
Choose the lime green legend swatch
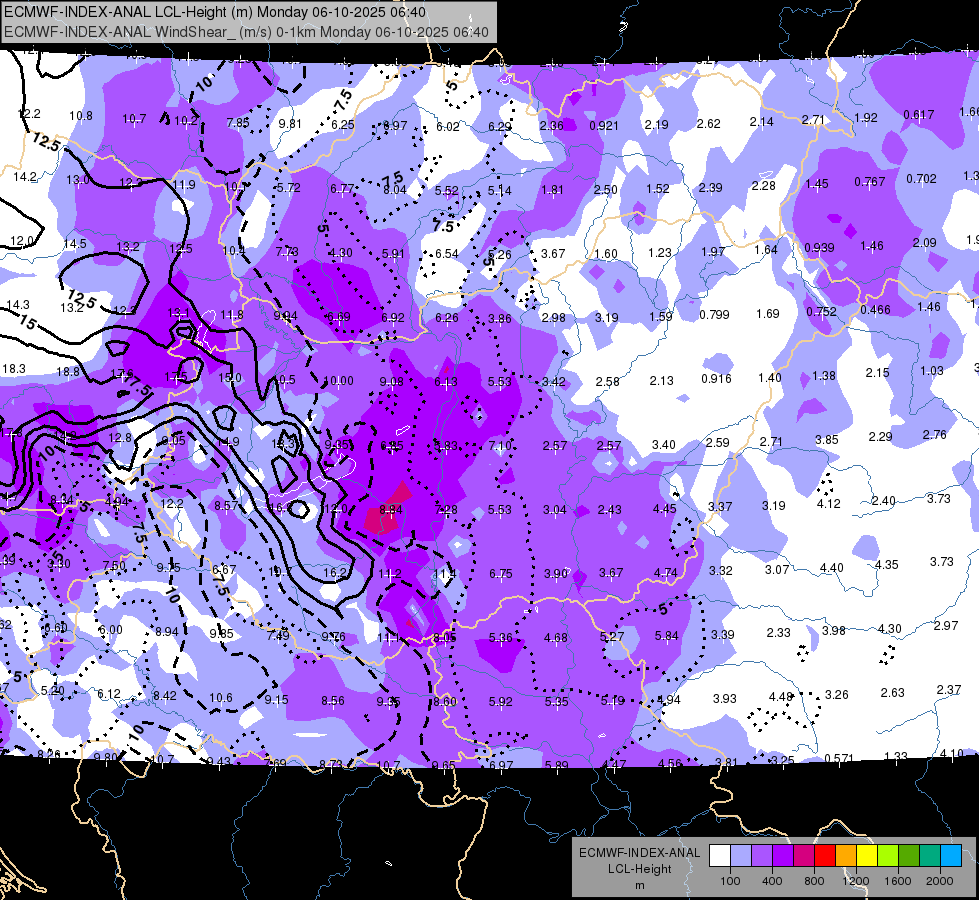coord(888,856)
